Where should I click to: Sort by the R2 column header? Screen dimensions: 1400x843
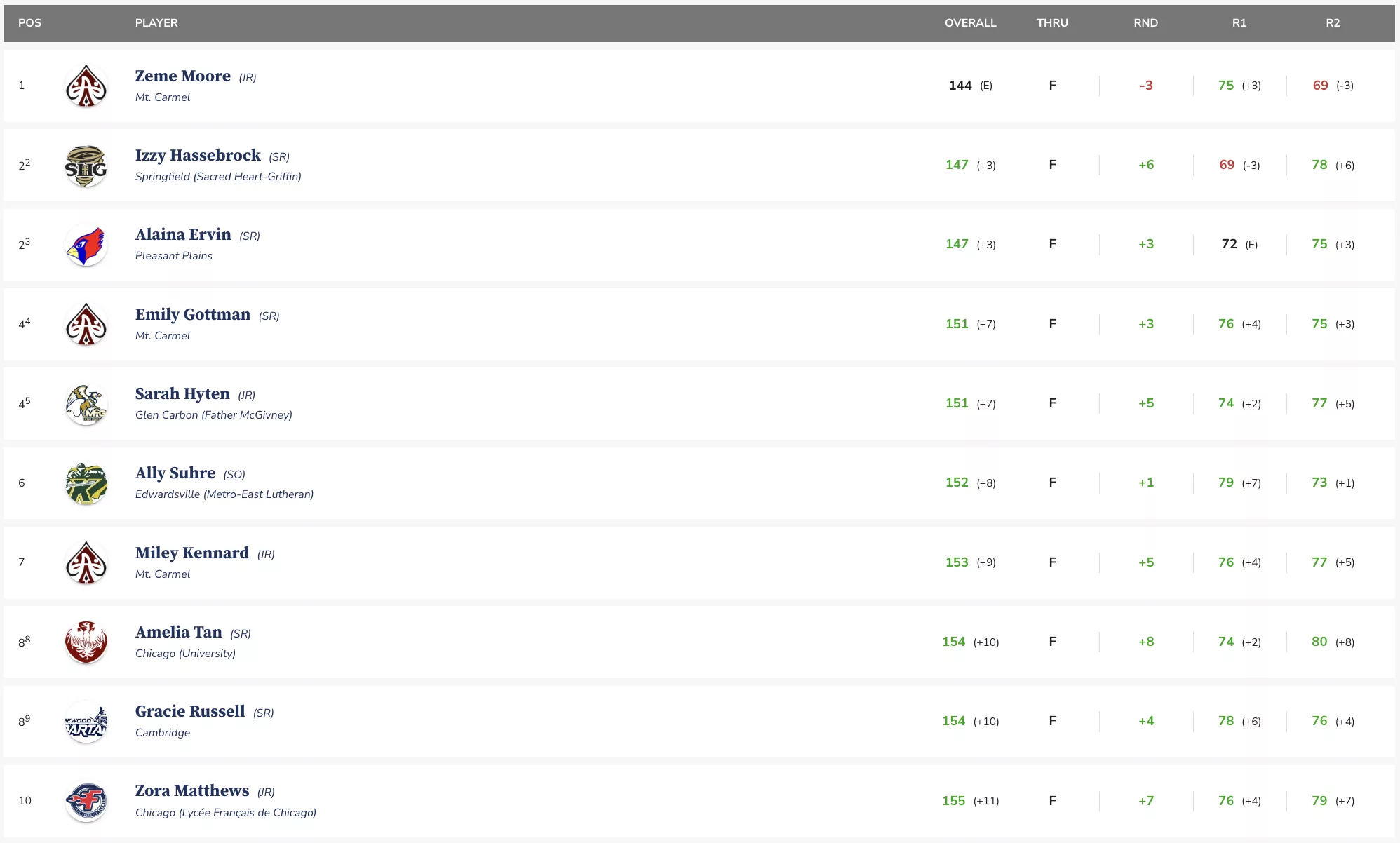point(1333,22)
